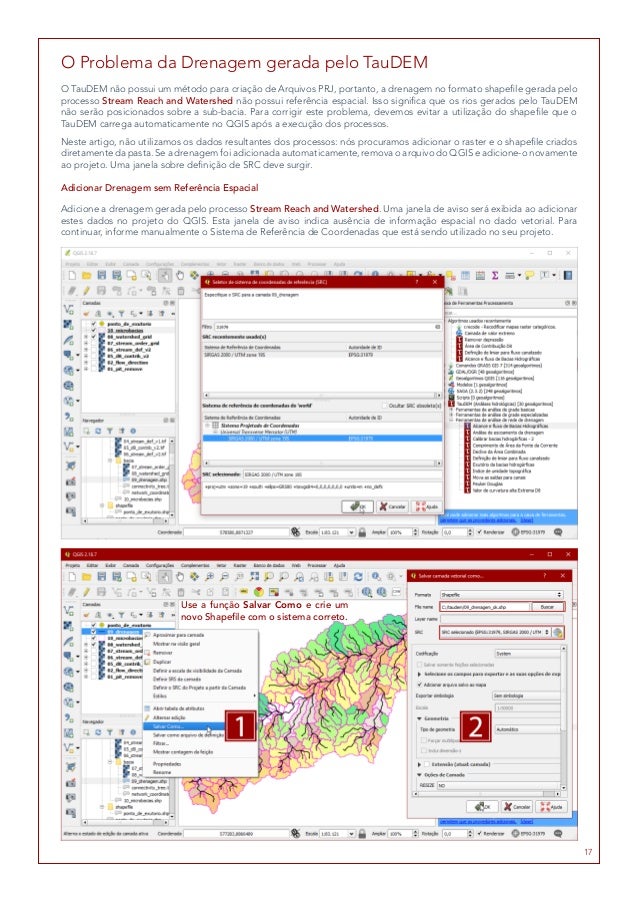Select Pan Map hand tool in lower QGIS

(x=180, y=576)
